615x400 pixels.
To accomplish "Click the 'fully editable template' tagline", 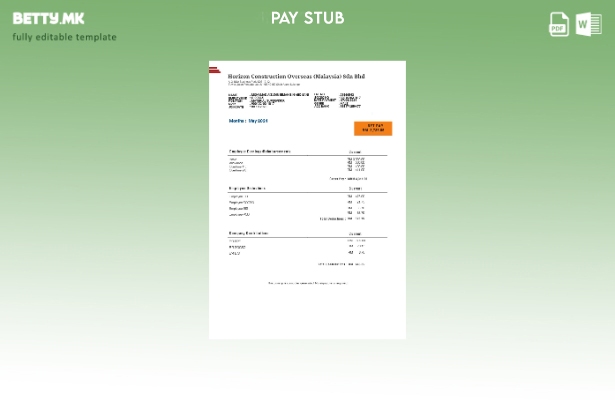I will coord(64,37).
